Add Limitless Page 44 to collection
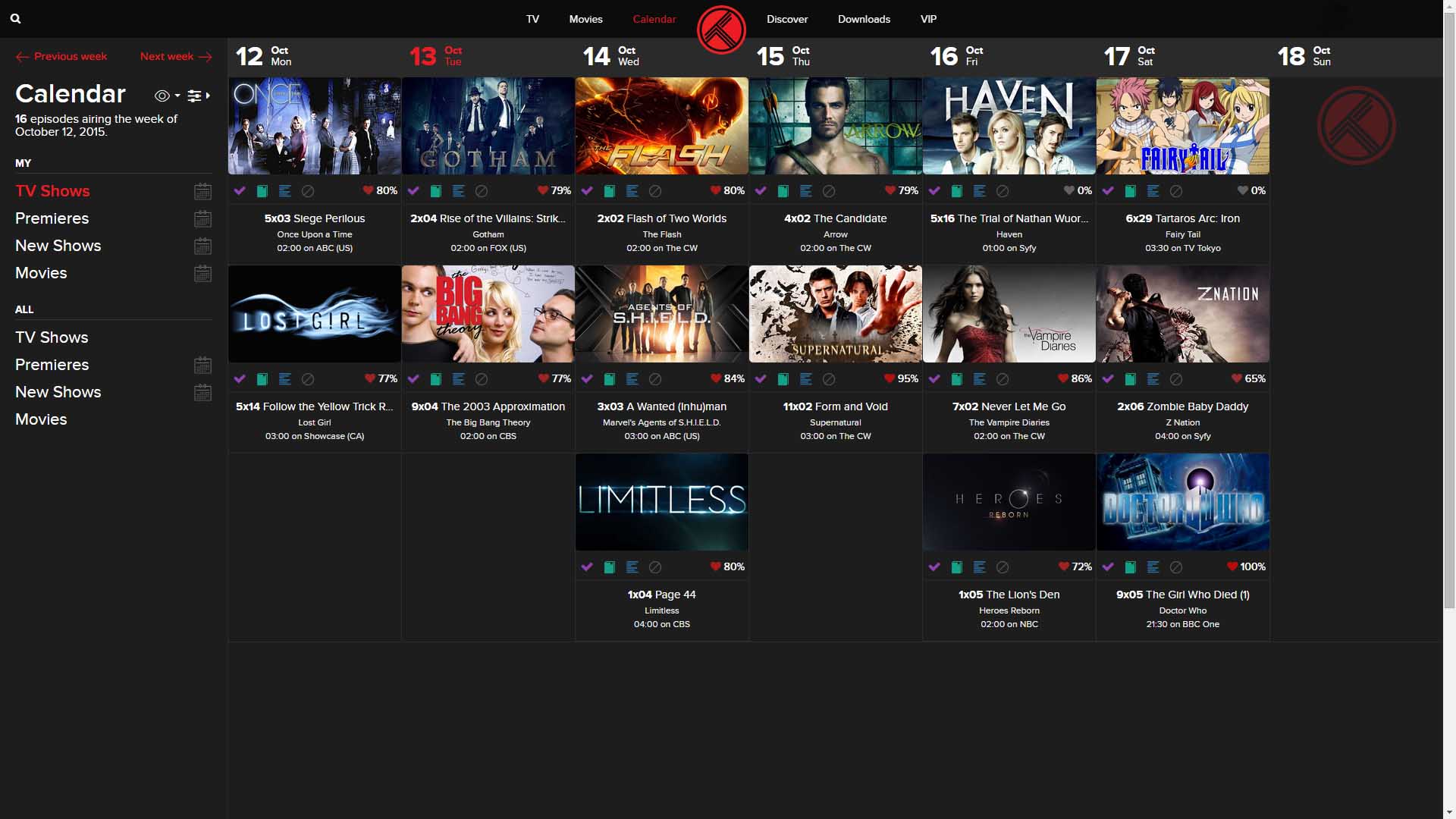Screen dimensions: 1456x819 coord(610,567)
